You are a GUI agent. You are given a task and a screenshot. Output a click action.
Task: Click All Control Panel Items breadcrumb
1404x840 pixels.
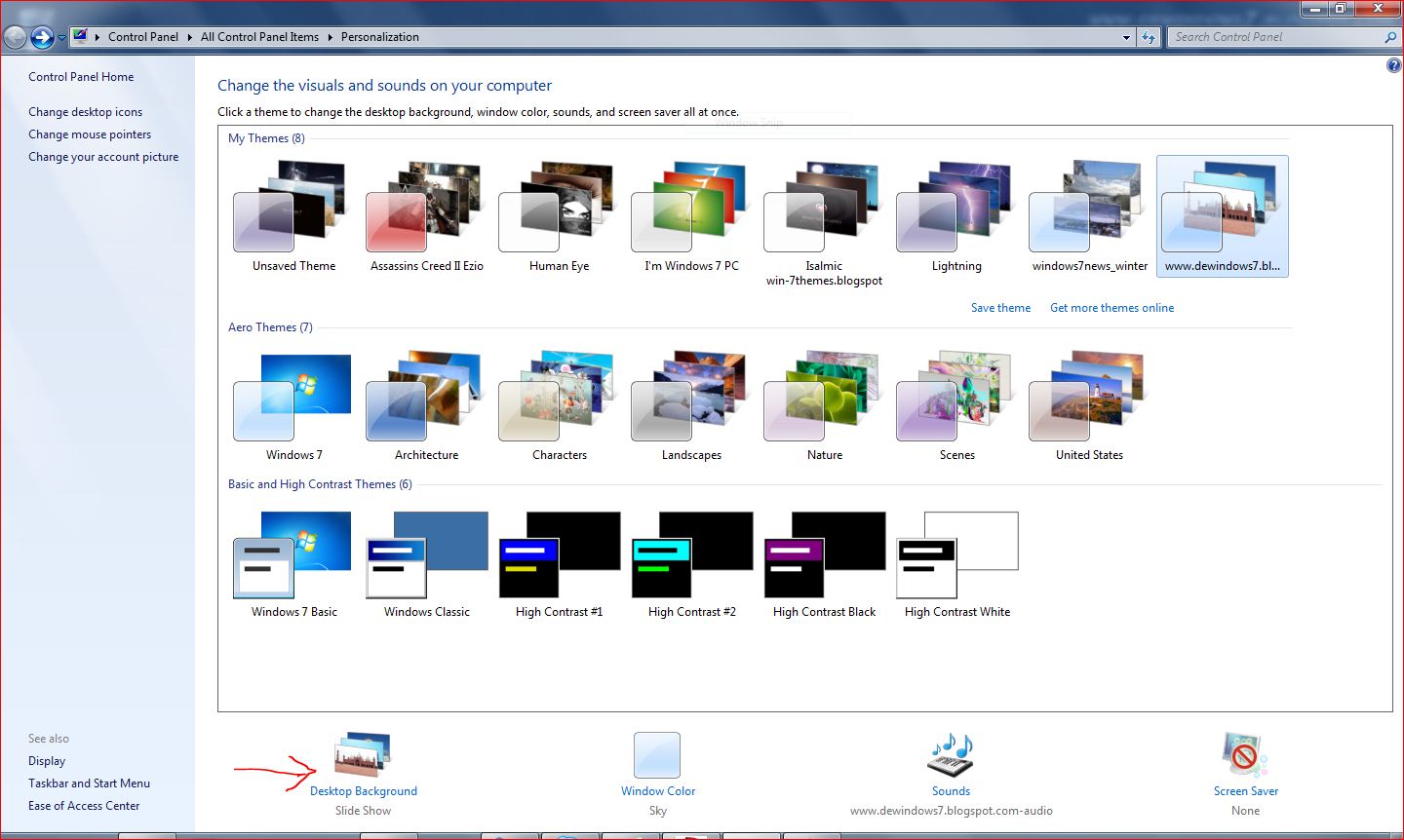(259, 37)
